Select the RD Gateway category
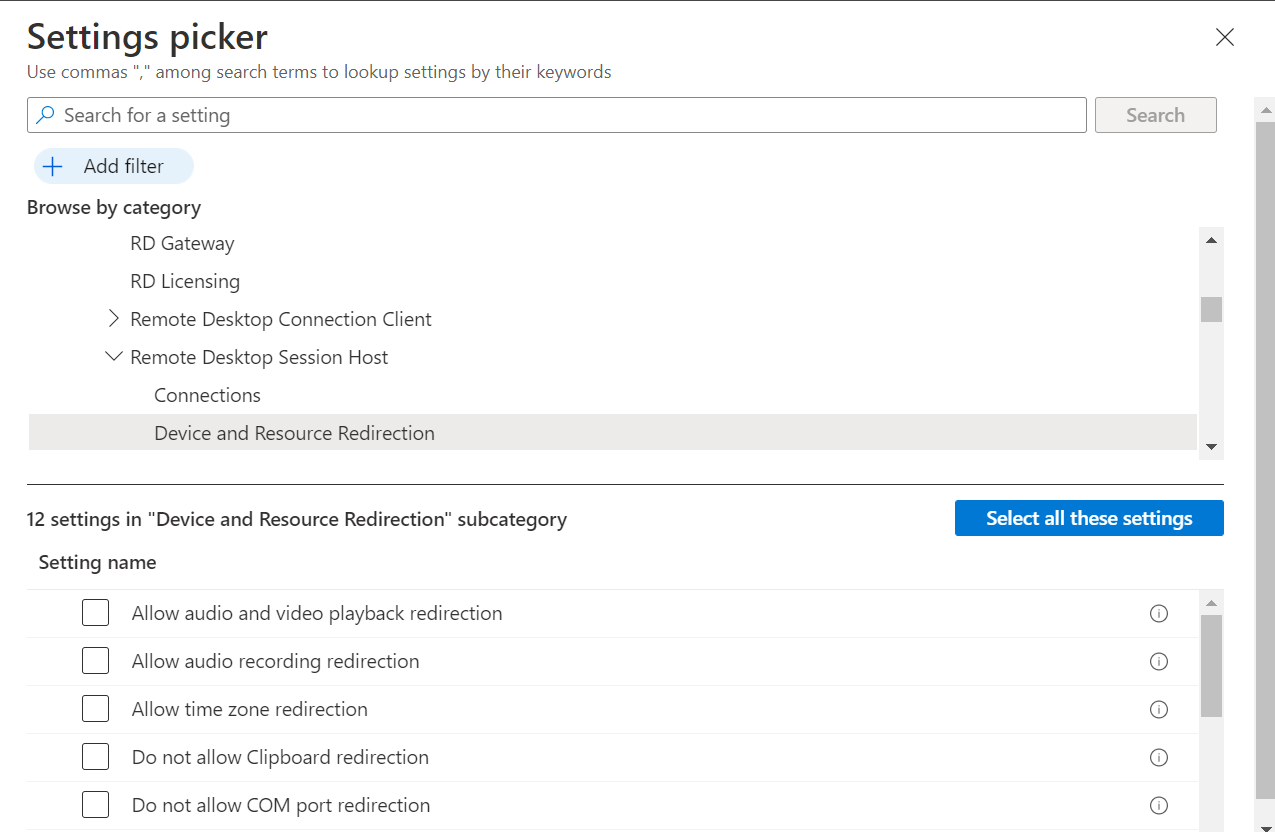 pos(182,243)
